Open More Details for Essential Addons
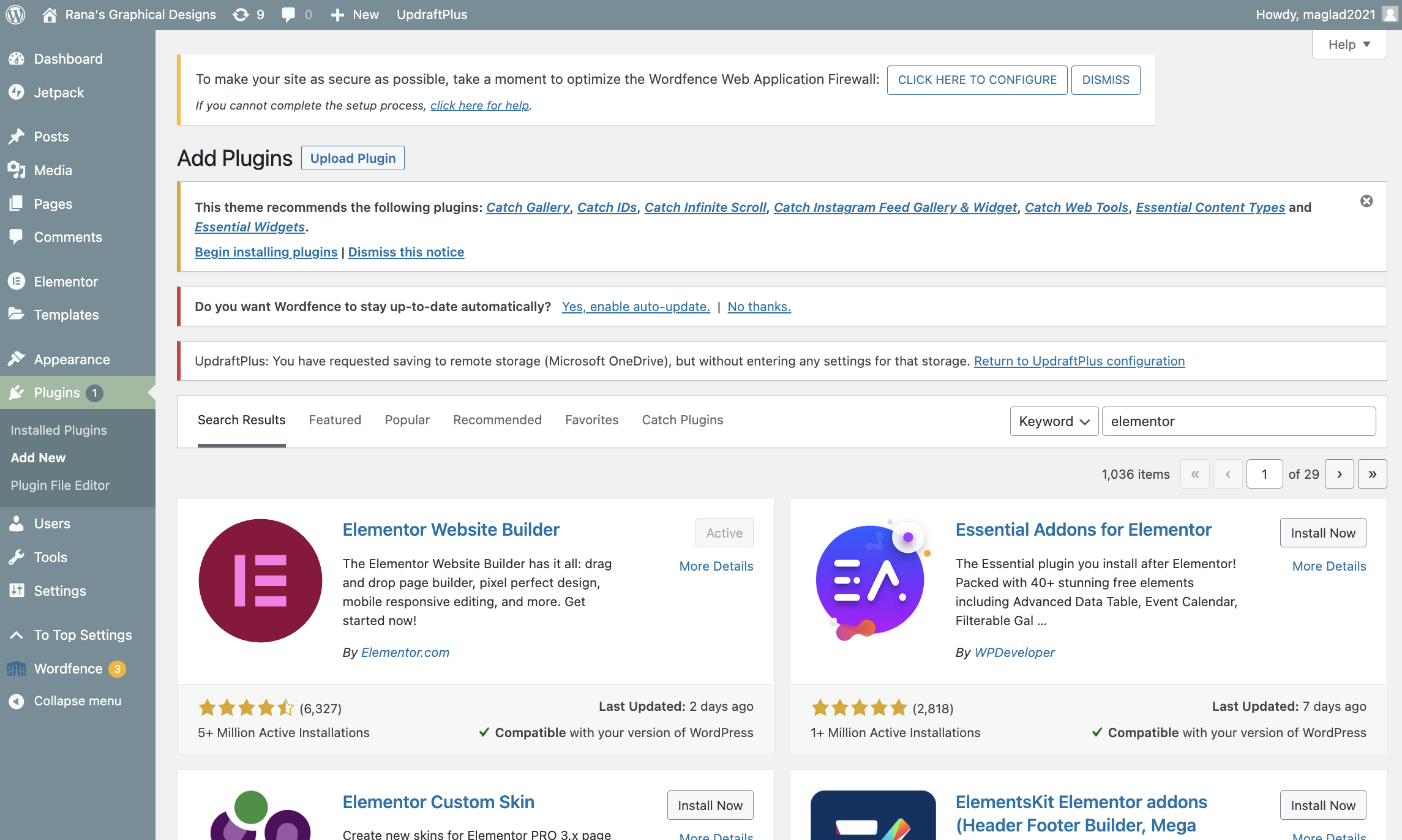 [x=1329, y=566]
